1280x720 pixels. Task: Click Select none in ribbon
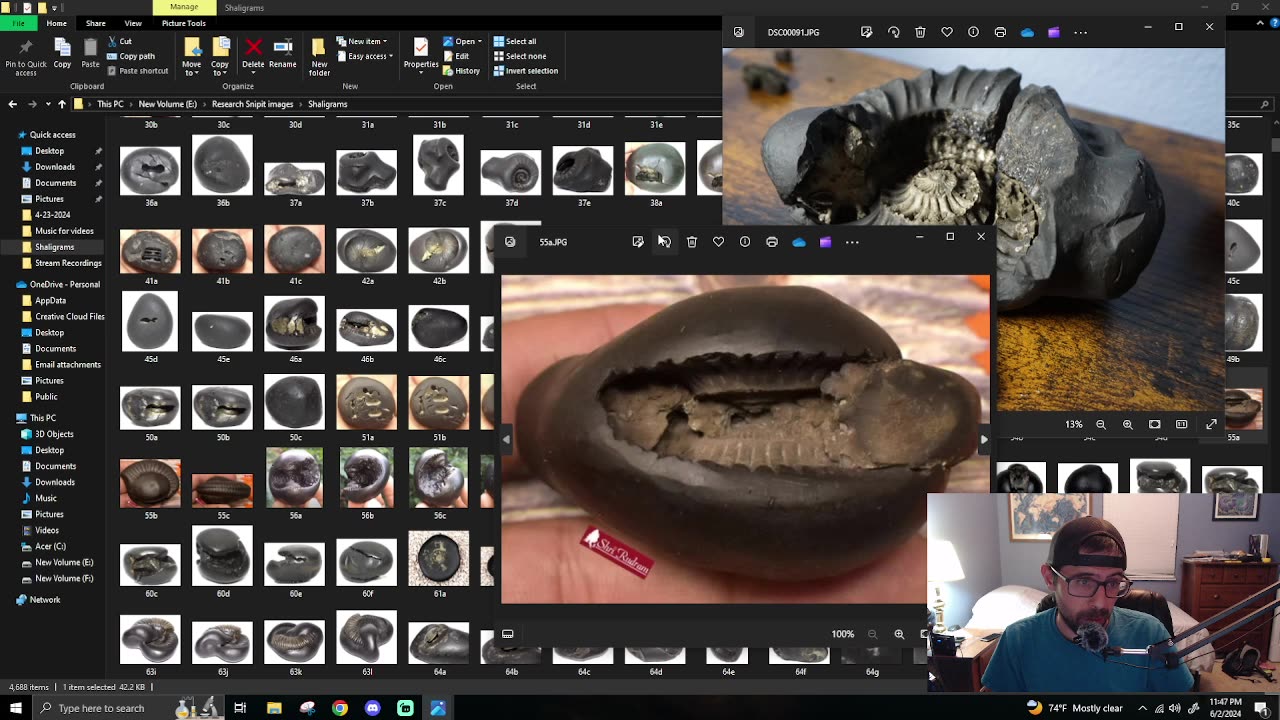519,56
